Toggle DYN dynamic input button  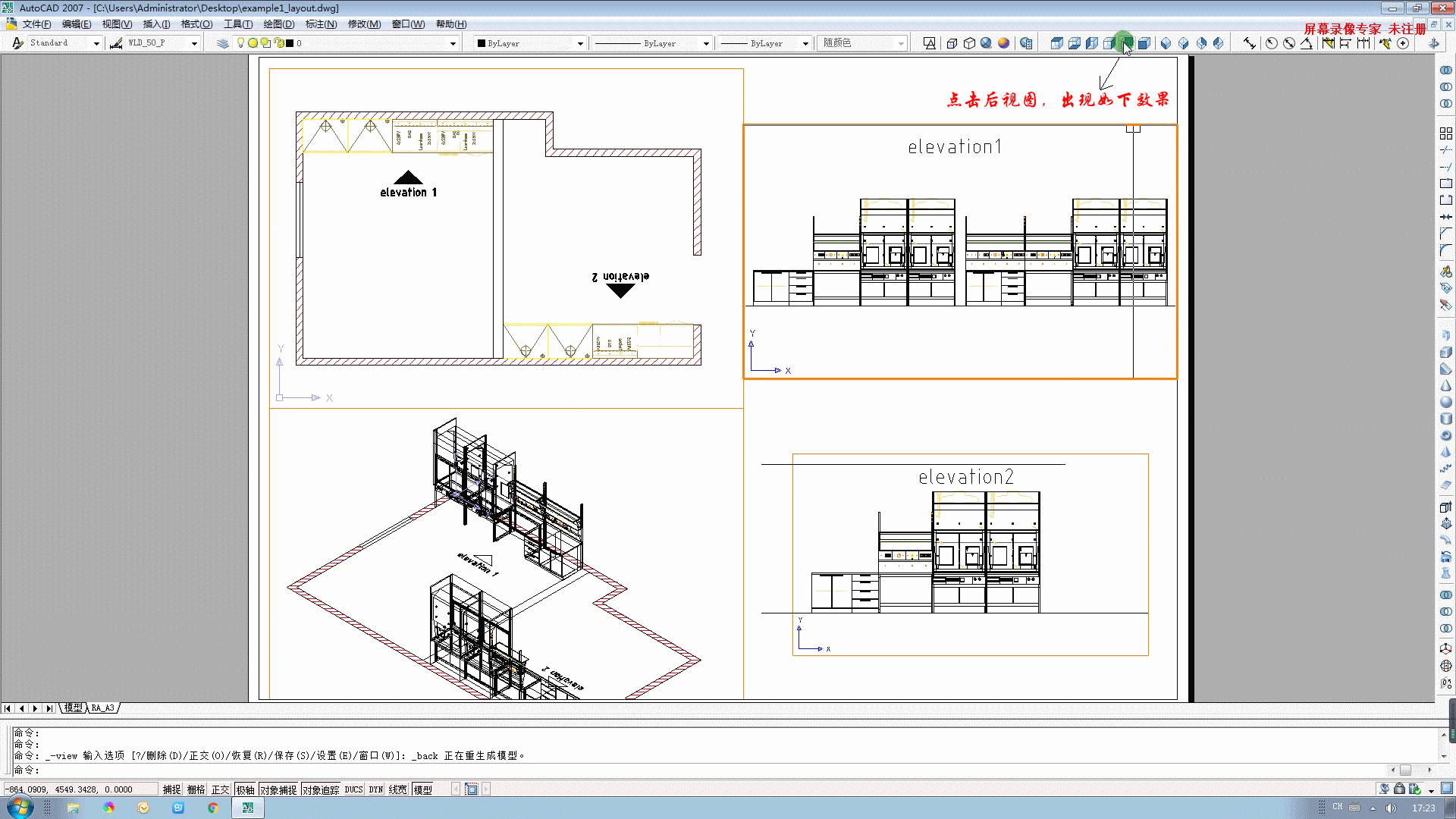coord(375,789)
